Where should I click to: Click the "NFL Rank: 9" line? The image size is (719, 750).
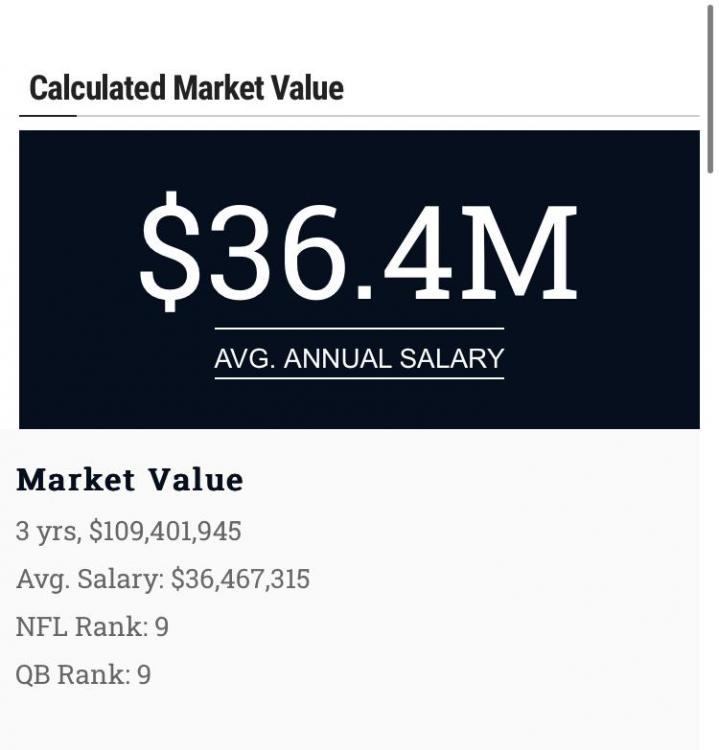coord(92,627)
